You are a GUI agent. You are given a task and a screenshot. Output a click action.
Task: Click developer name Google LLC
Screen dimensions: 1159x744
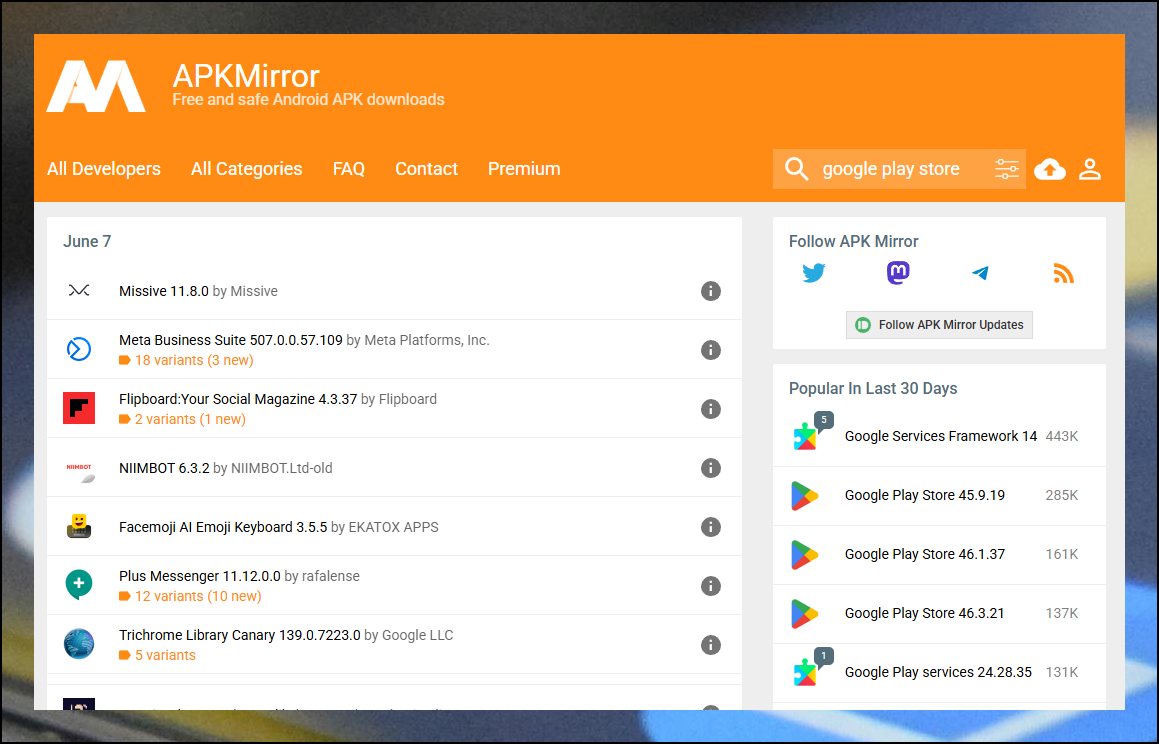tap(418, 635)
